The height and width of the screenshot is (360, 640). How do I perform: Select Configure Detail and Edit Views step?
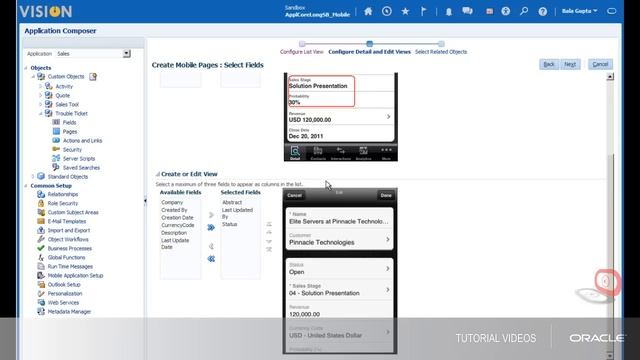tap(369, 52)
